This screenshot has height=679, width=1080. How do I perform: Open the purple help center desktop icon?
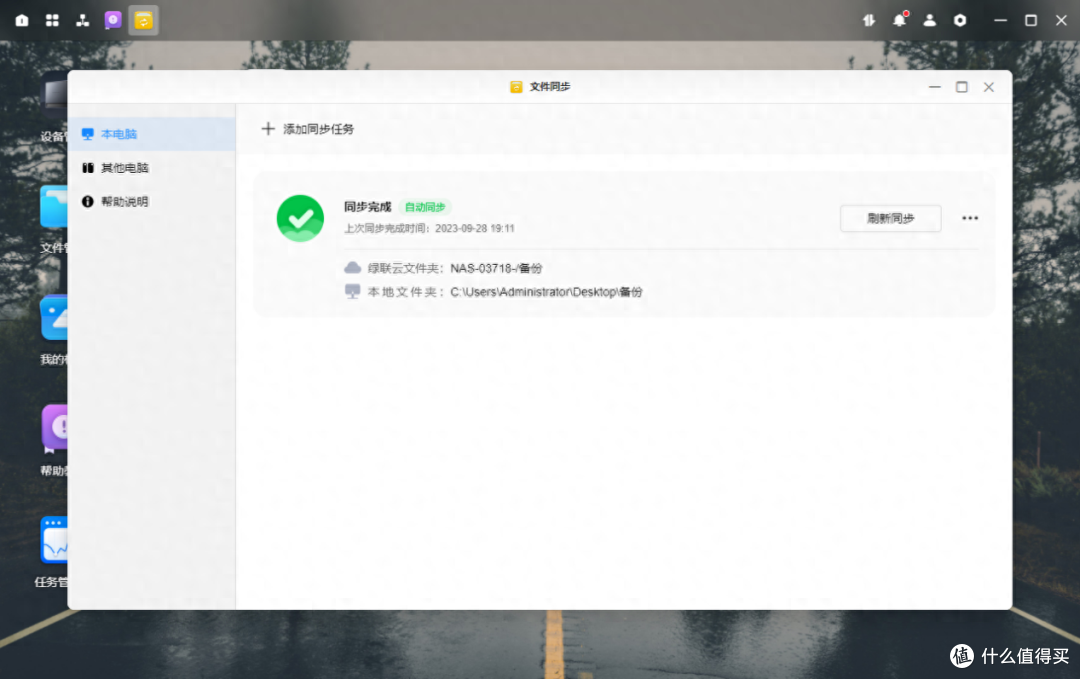coord(54,427)
